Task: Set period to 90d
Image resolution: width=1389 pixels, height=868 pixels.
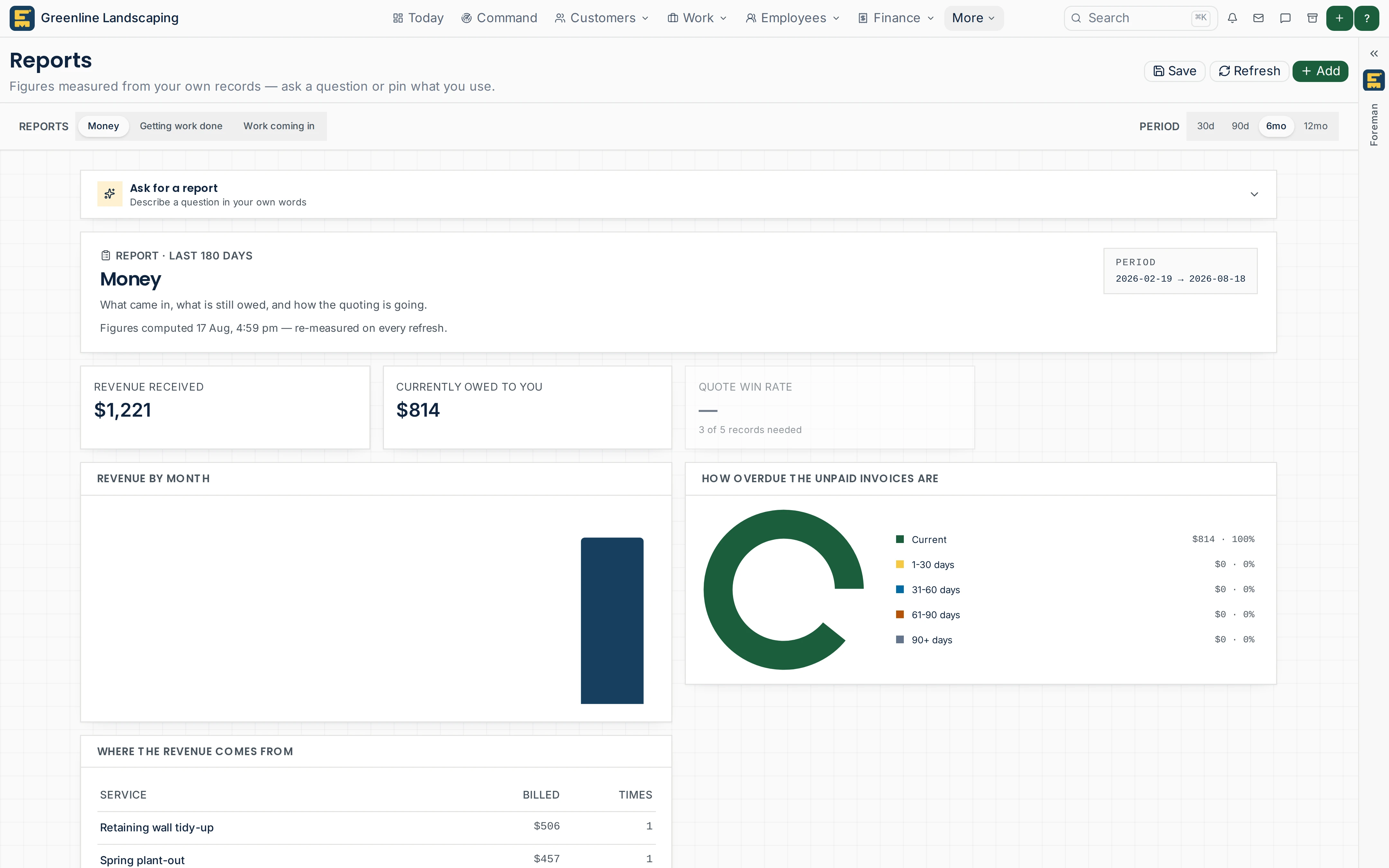Action: point(1240,126)
